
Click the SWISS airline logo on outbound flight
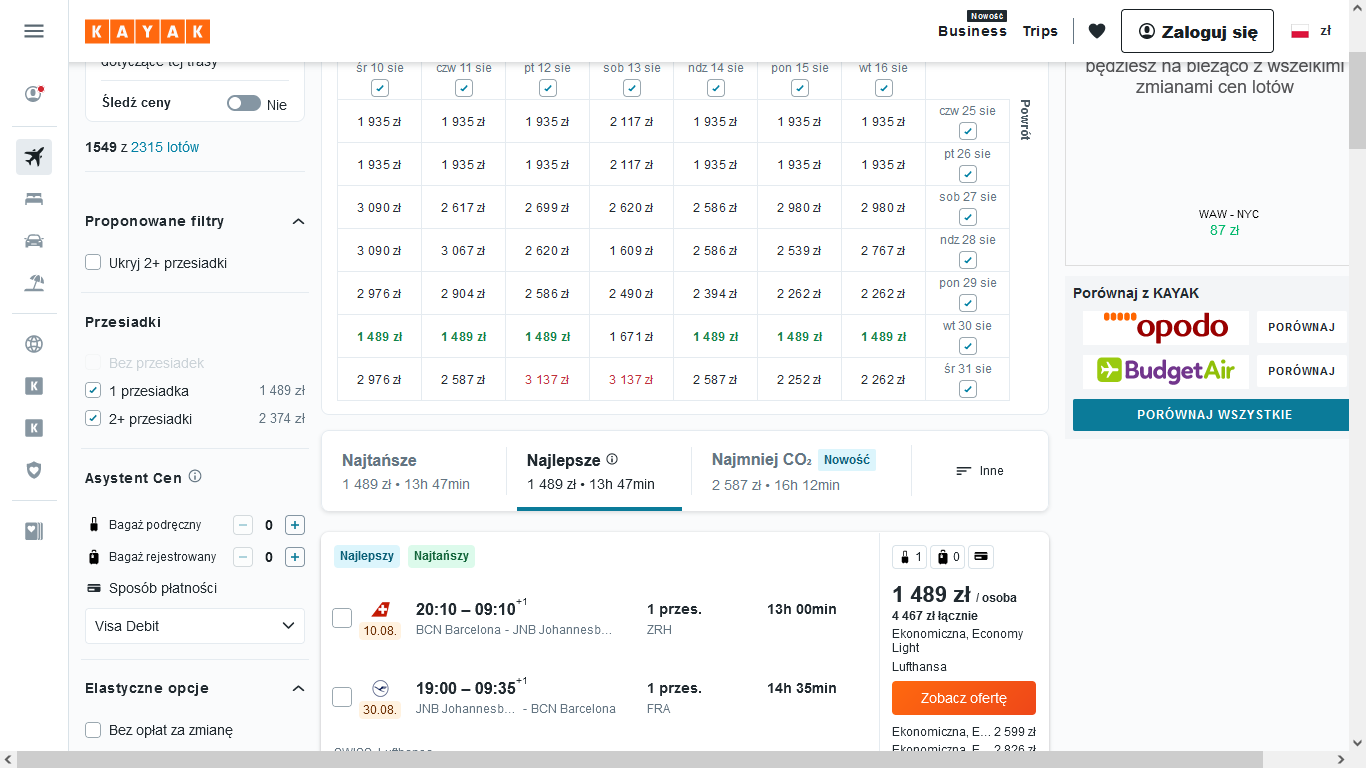pos(380,609)
